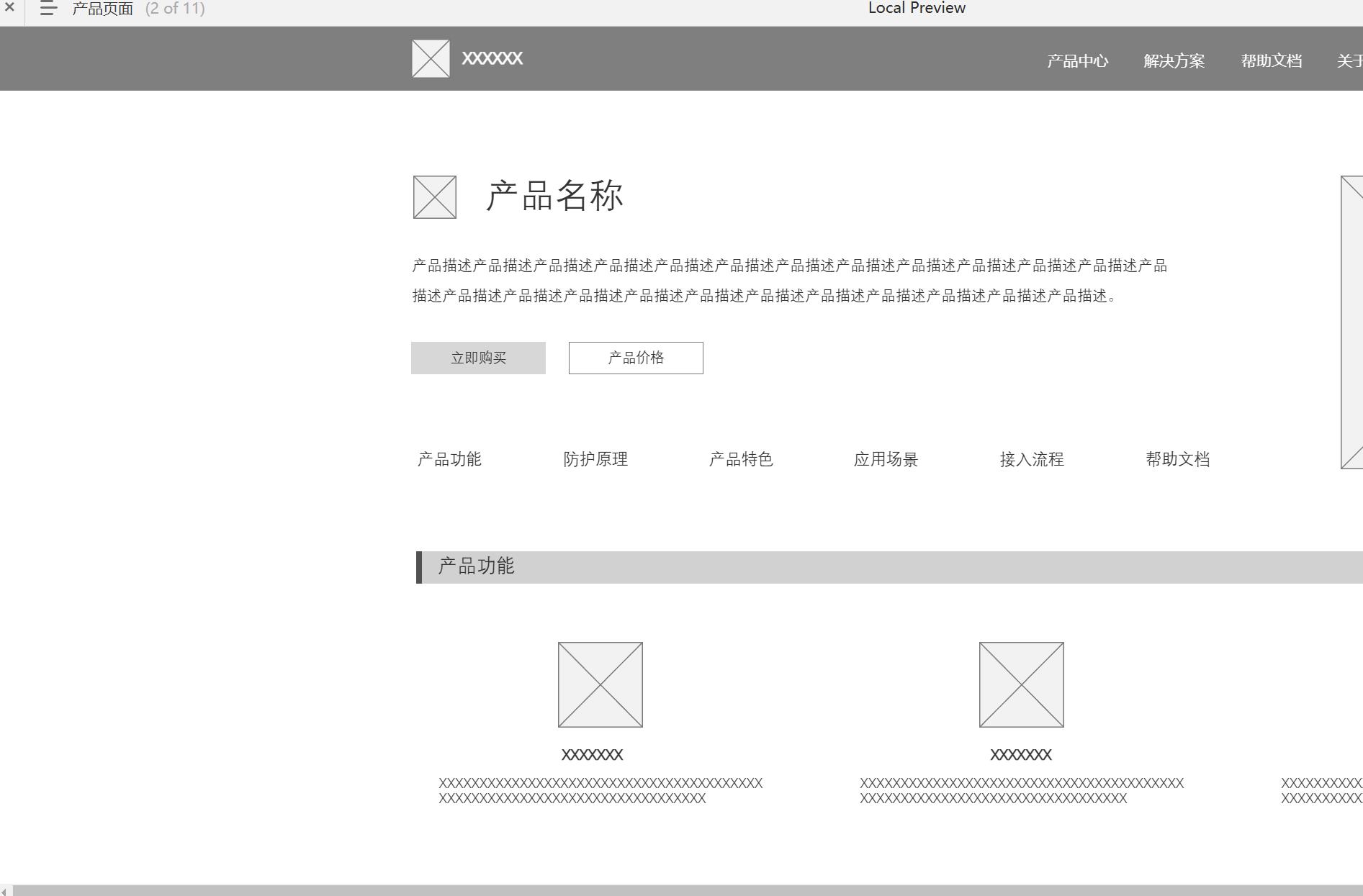The image size is (1363, 896).
Task: Click the product description paragraph
Action: pos(789,281)
